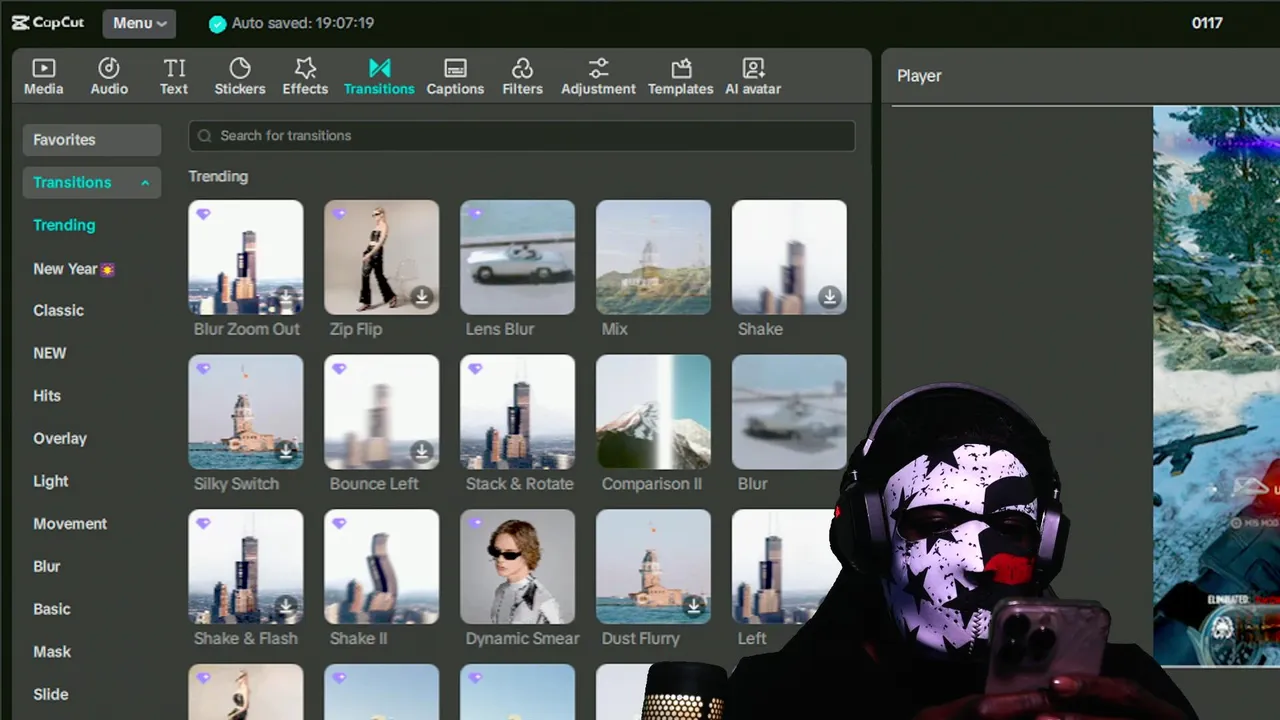
Task: Open the Media panel
Action: (43, 77)
